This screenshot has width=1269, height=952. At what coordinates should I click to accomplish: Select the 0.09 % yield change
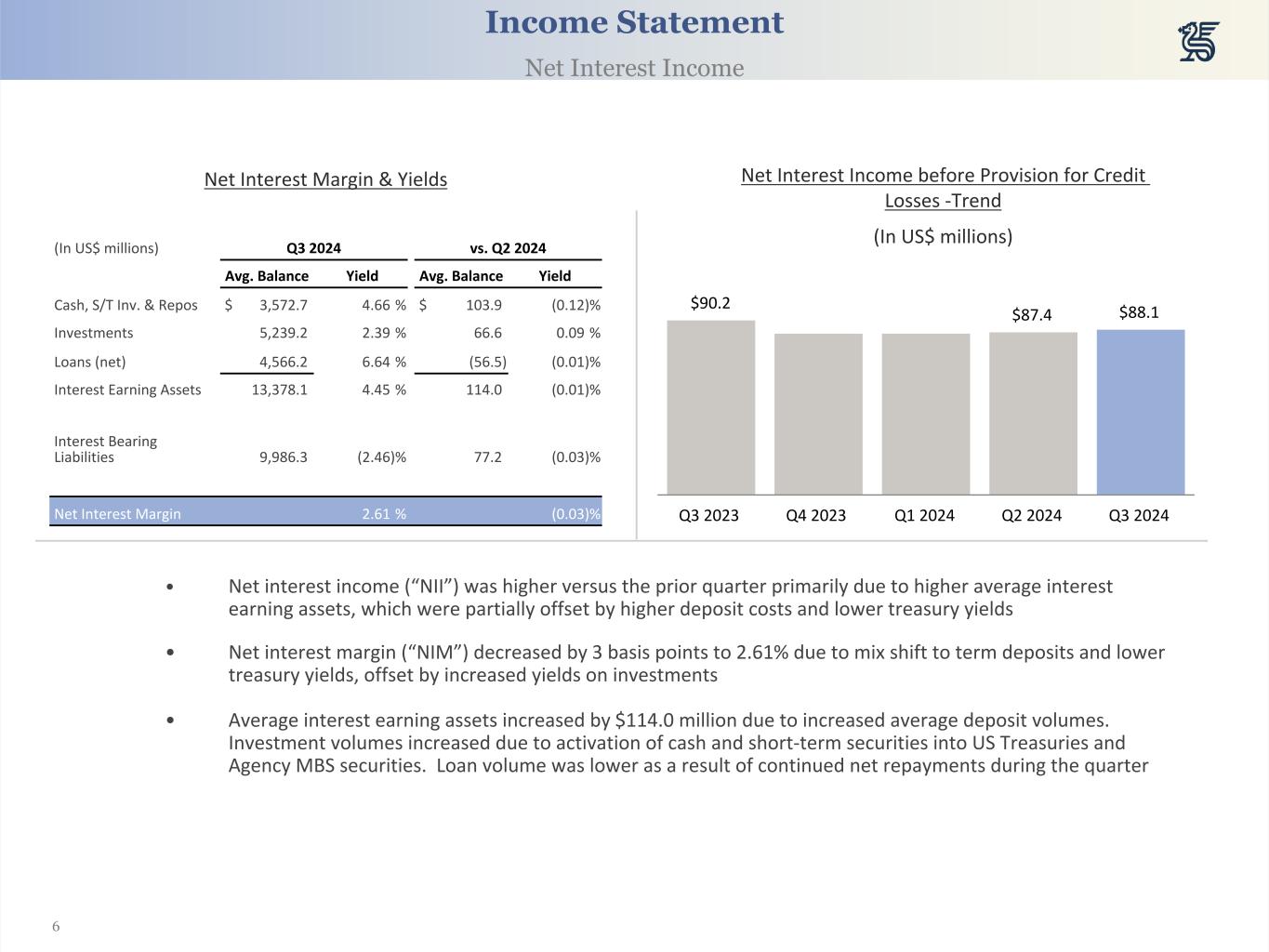pos(578,333)
